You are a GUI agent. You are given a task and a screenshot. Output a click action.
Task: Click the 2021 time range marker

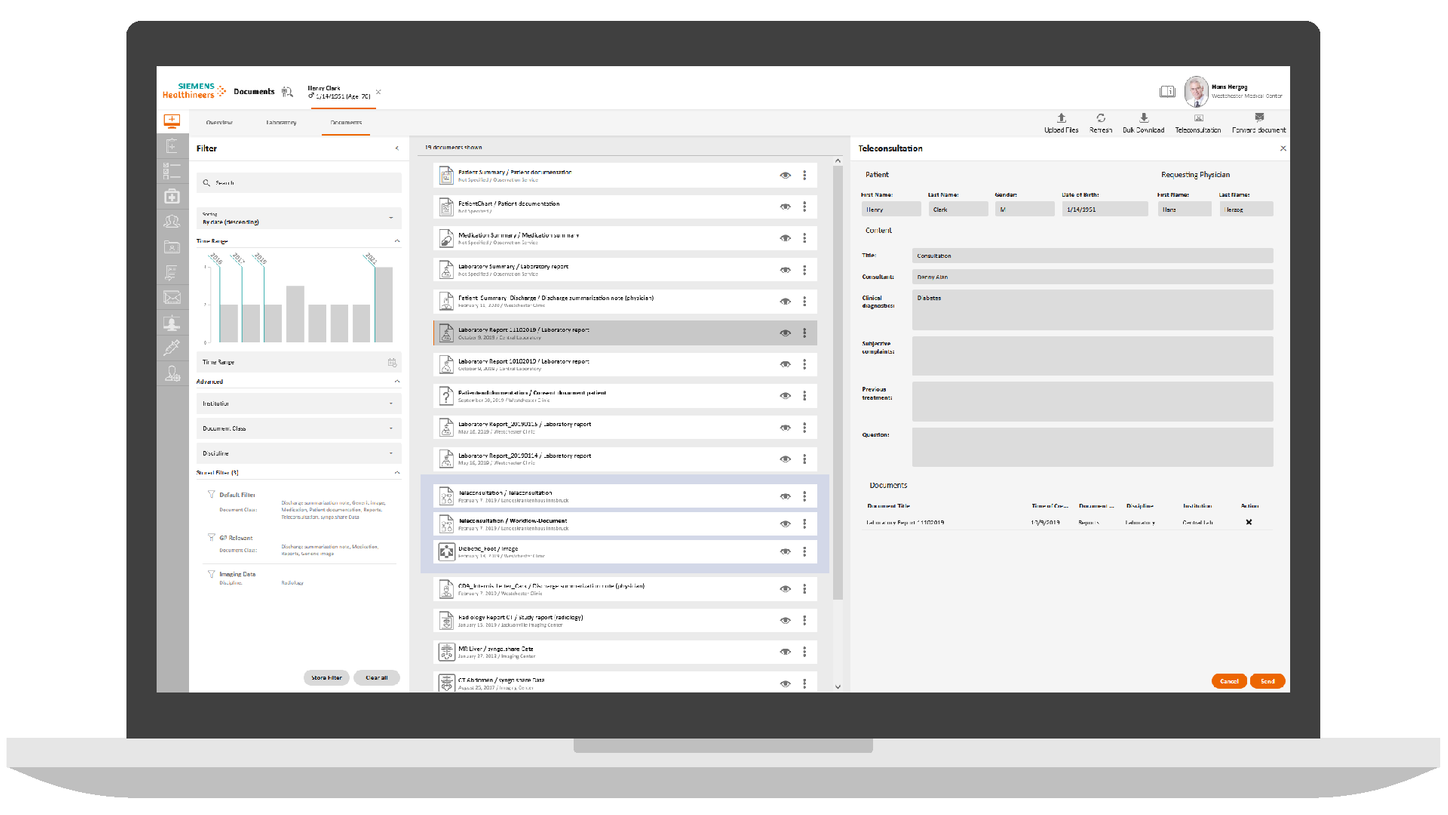(371, 258)
